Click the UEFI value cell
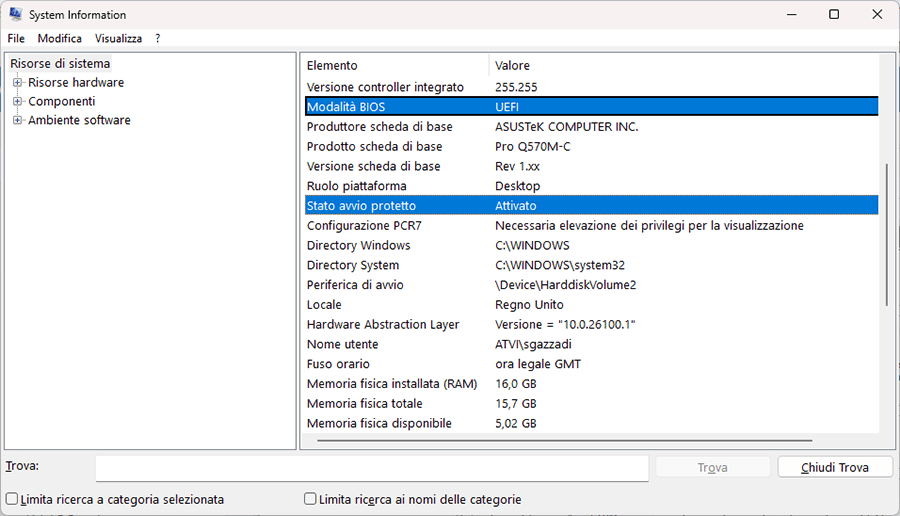The image size is (900, 516). [507, 107]
